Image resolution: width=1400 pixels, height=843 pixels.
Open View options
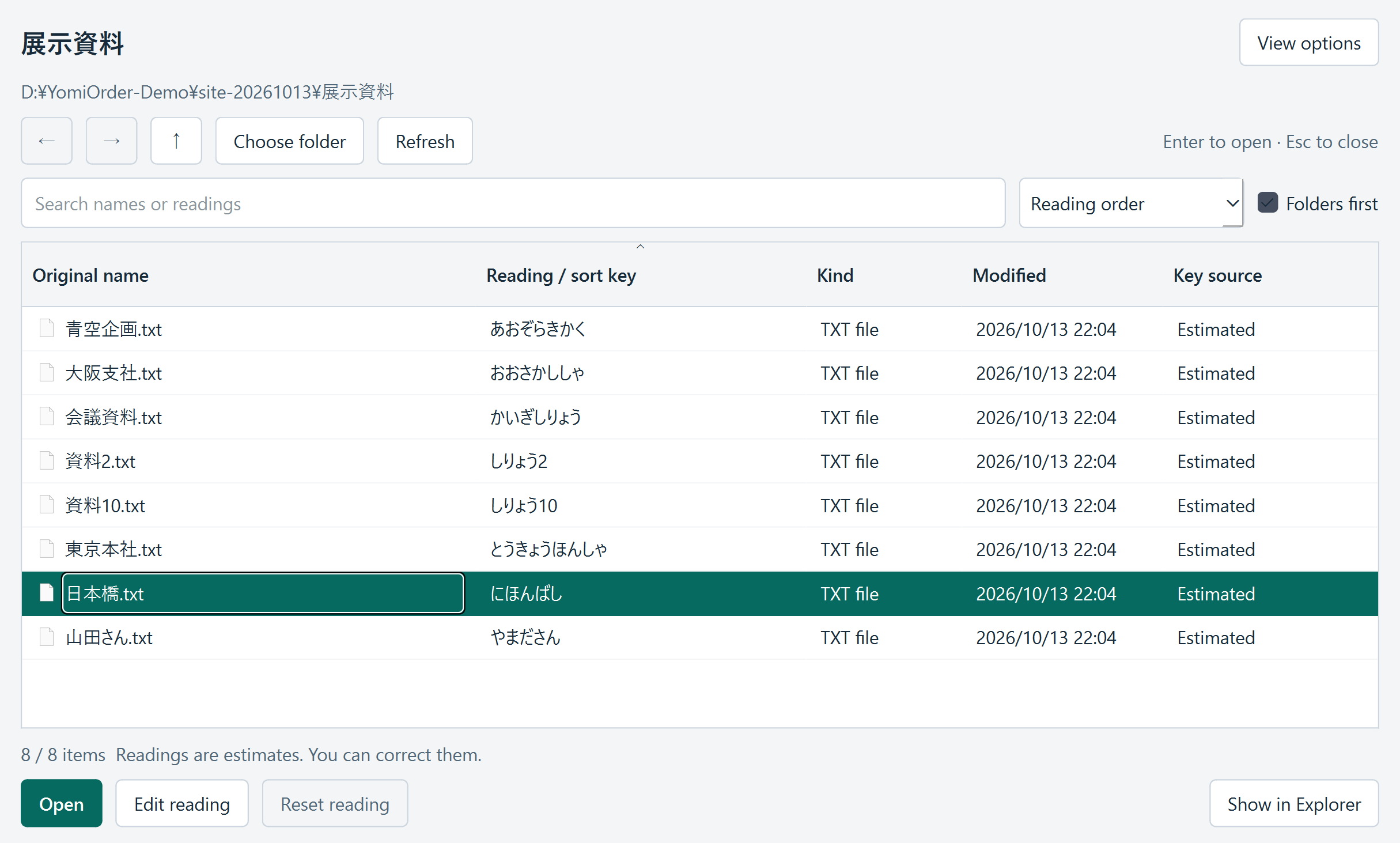(1309, 43)
